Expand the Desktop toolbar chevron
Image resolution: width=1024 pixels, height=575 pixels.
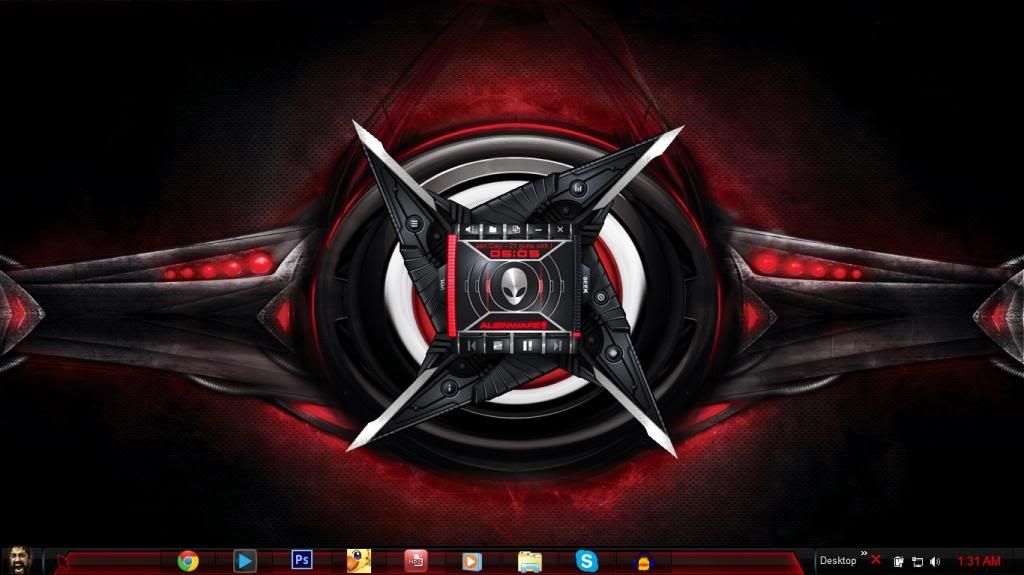(x=864, y=553)
